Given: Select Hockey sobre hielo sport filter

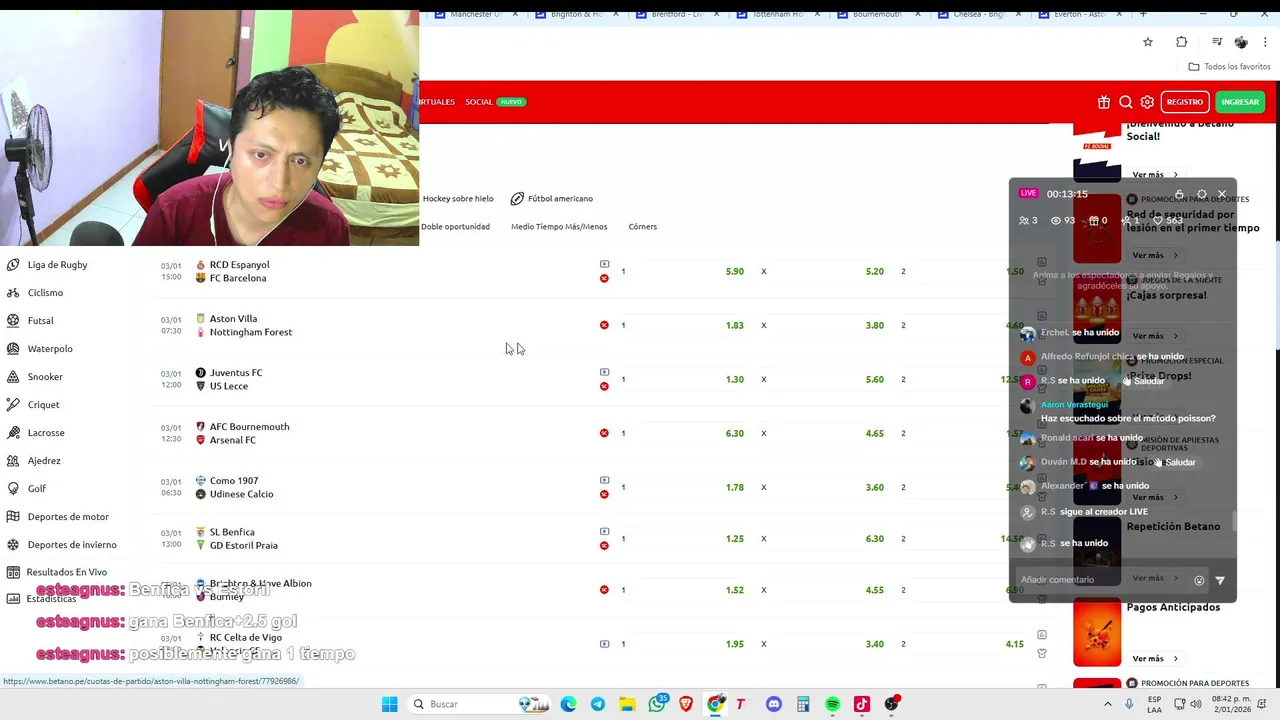Looking at the screenshot, I should point(458,198).
